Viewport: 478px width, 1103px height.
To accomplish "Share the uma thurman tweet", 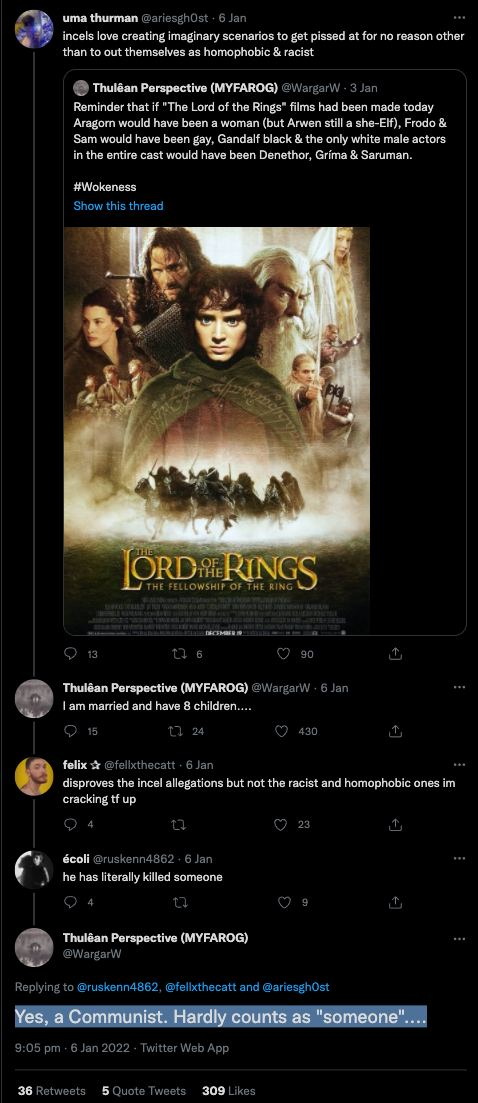I will click(395, 654).
